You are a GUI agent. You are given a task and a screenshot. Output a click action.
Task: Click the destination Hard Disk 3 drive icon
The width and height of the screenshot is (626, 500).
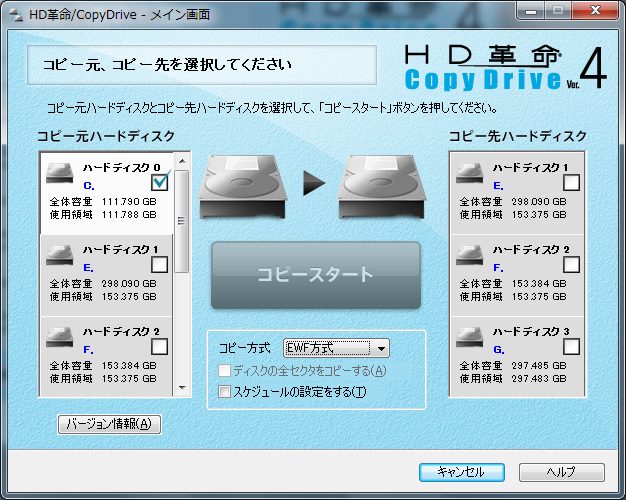coord(470,337)
